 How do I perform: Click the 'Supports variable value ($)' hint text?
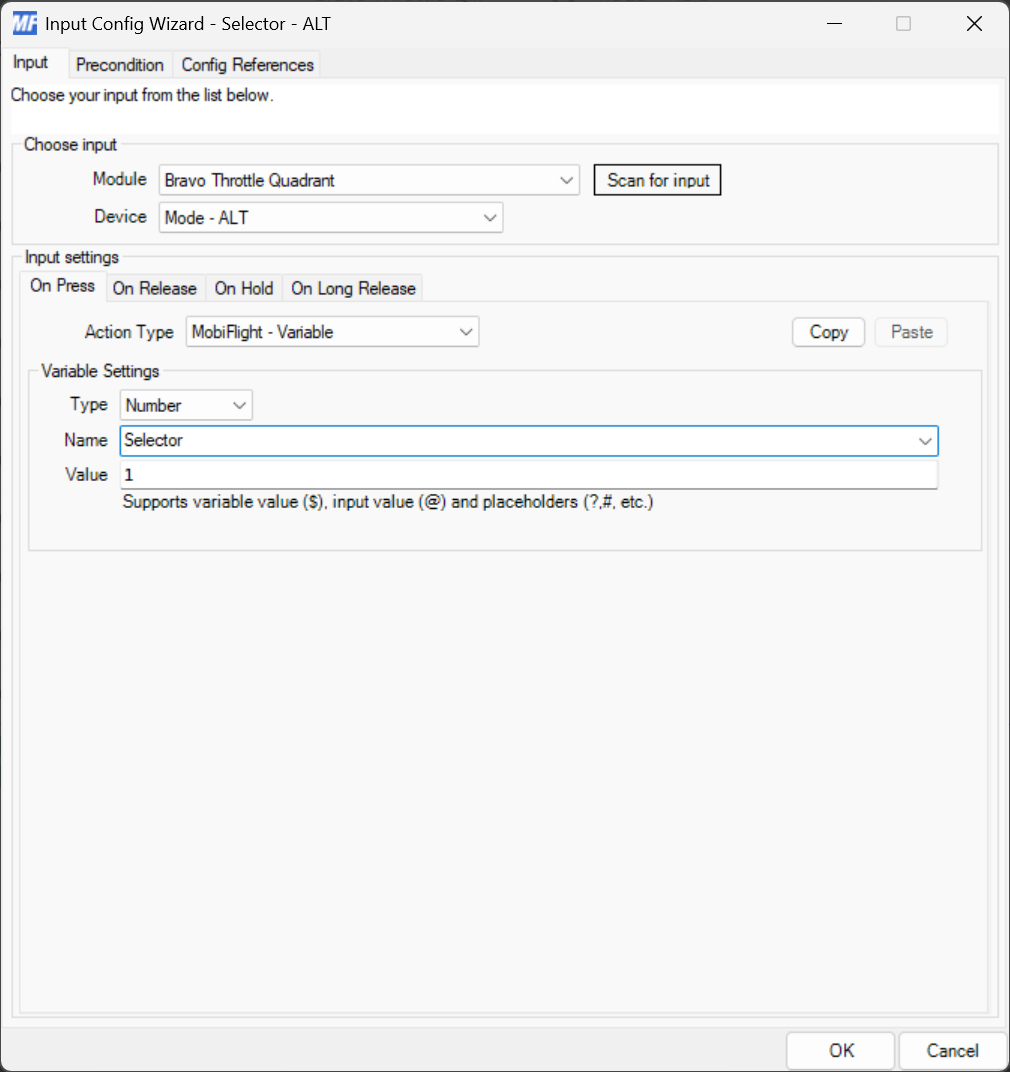click(388, 502)
